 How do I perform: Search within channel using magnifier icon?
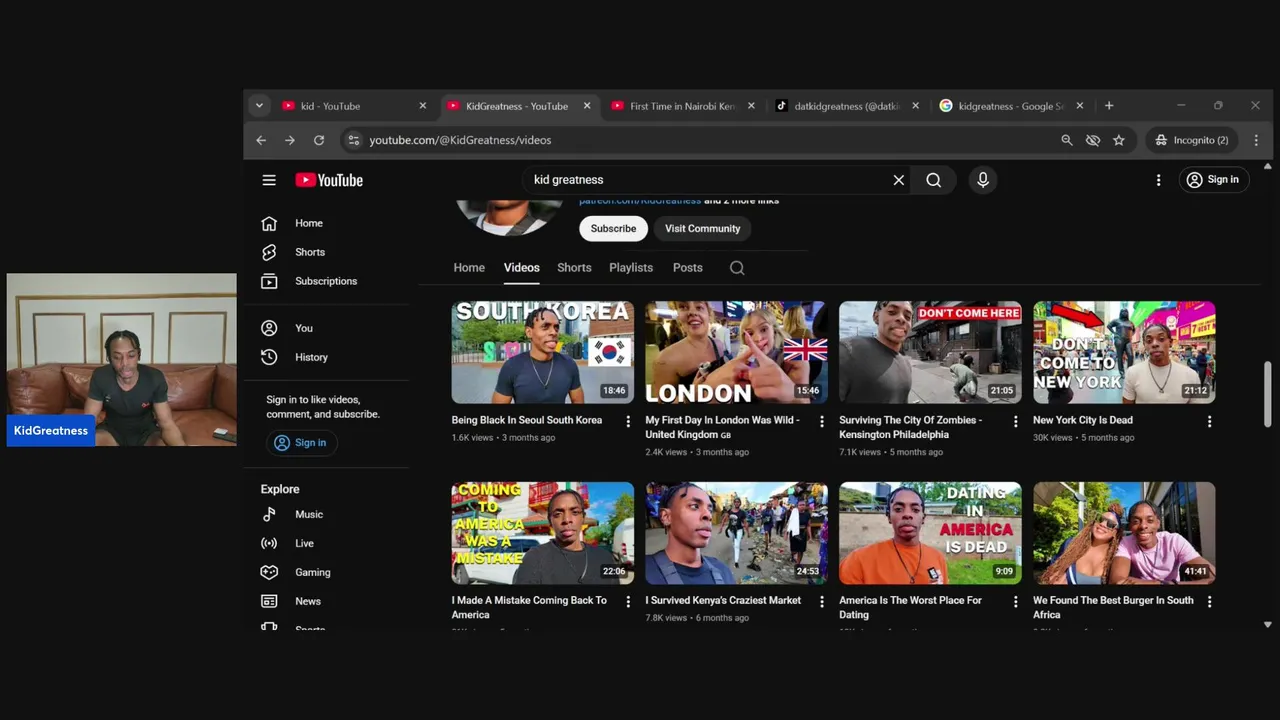coord(737,268)
